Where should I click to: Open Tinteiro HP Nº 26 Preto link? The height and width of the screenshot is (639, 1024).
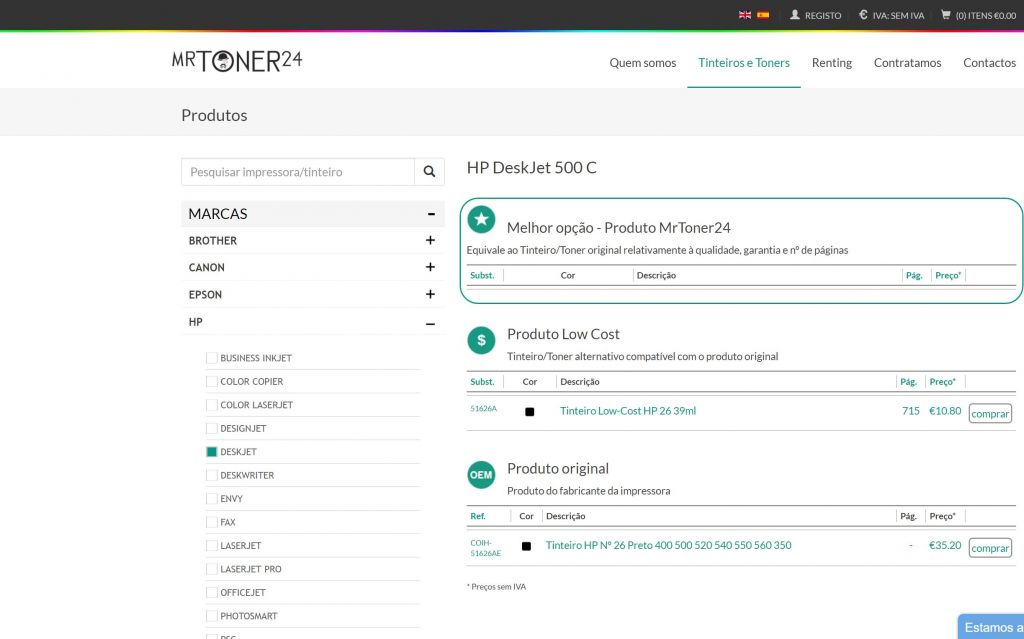pyautogui.click(x=668, y=546)
